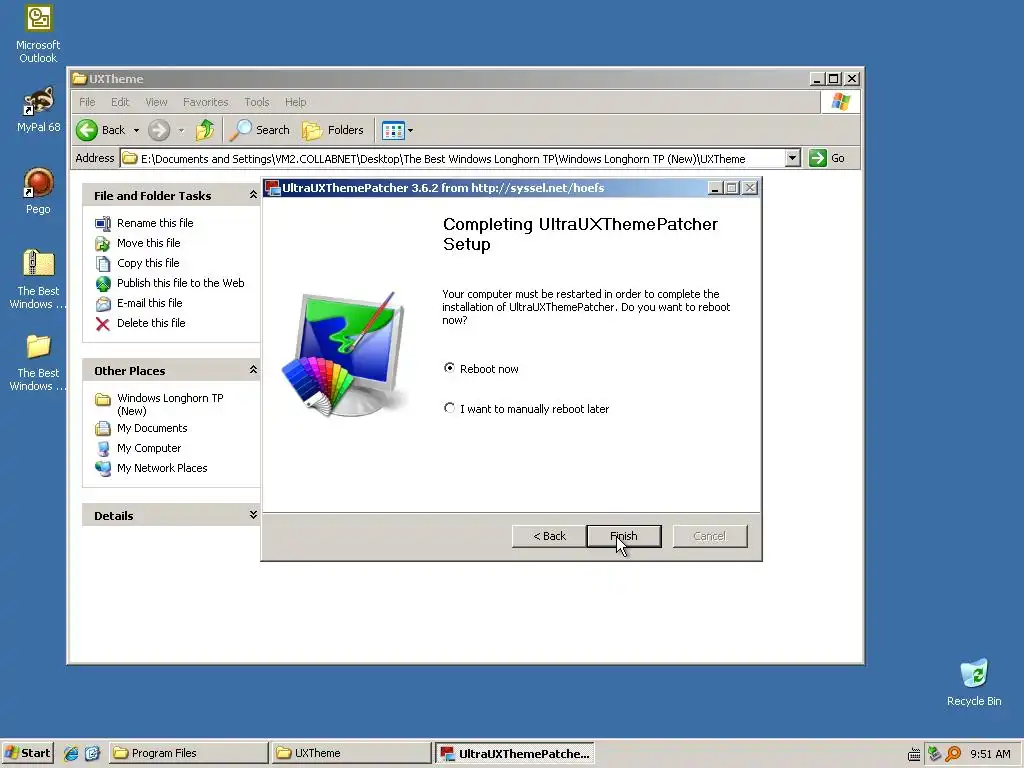1024x768 pixels.
Task: Click the 9:51 AM system clock
Action: pyautogui.click(x=990, y=754)
